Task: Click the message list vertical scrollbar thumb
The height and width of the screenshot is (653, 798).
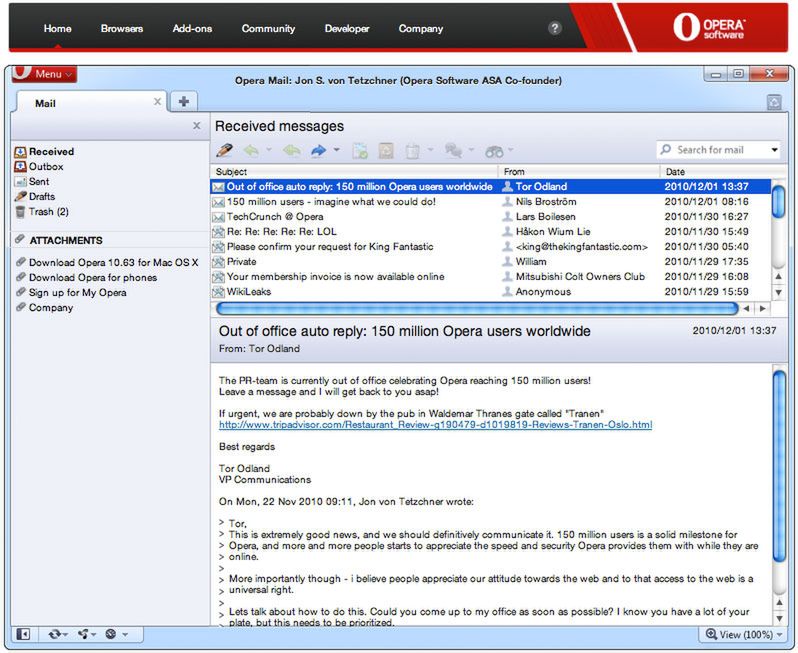Action: pyautogui.click(x=779, y=202)
